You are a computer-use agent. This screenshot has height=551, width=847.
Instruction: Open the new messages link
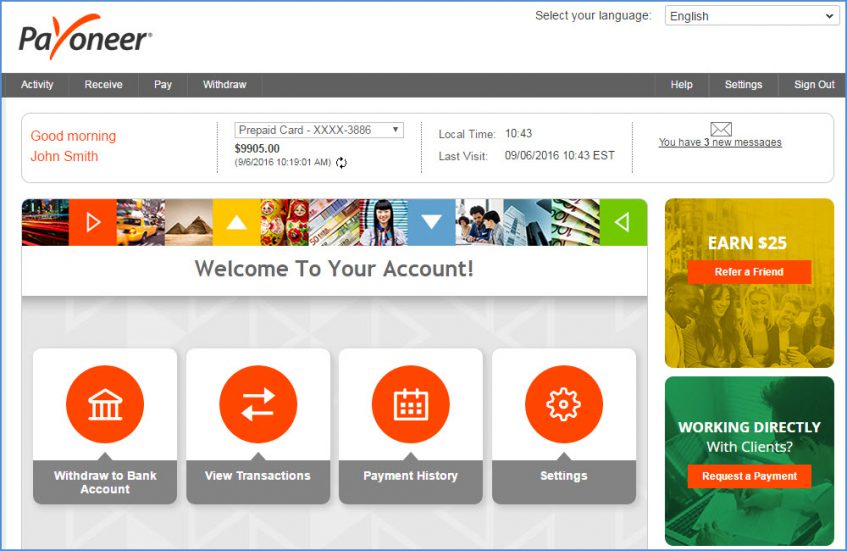click(x=720, y=143)
